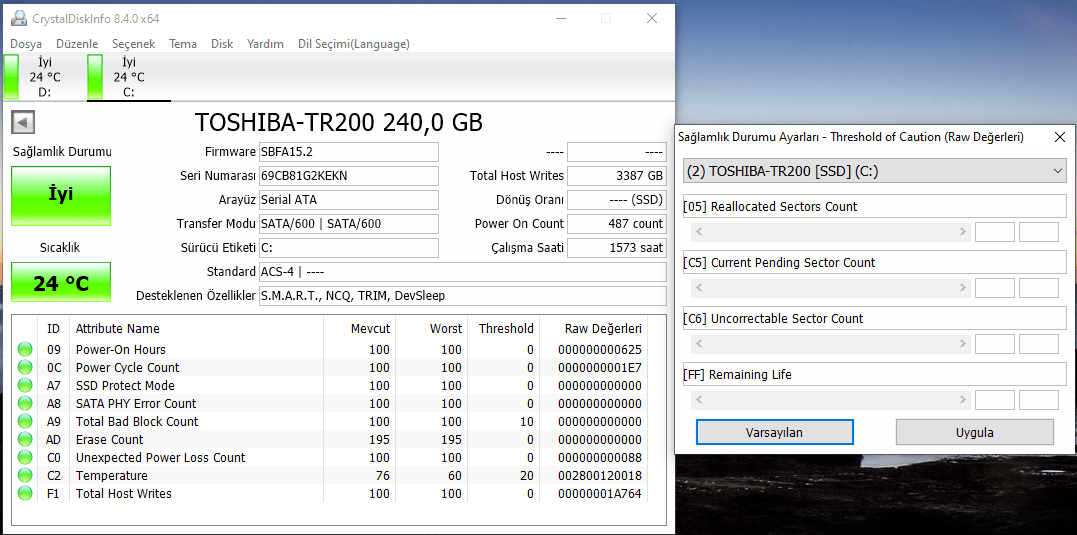The height and width of the screenshot is (535, 1077).
Task: Select the C: drive tab
Action: pyautogui.click(x=128, y=77)
